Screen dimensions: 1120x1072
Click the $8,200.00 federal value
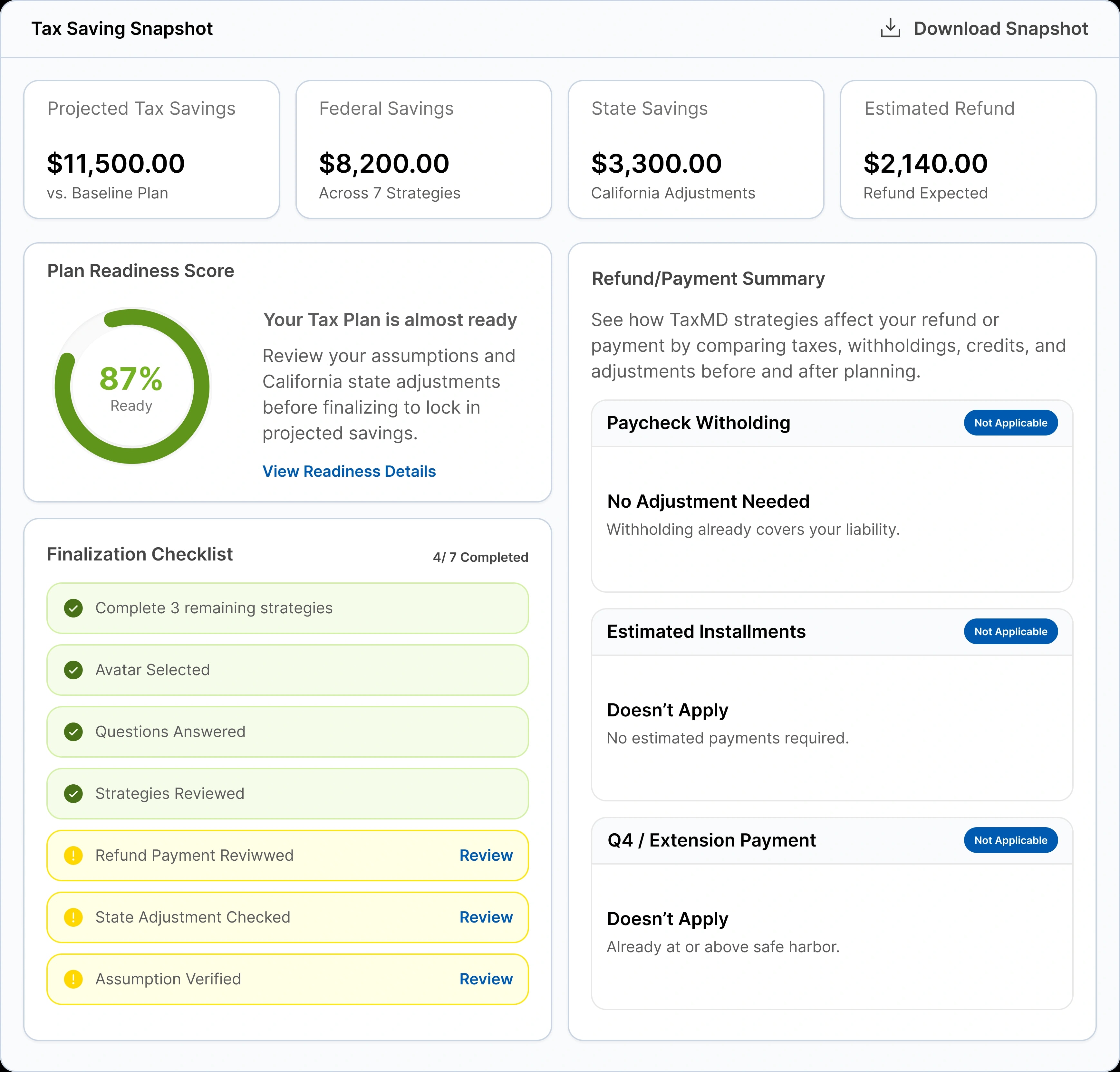click(384, 163)
